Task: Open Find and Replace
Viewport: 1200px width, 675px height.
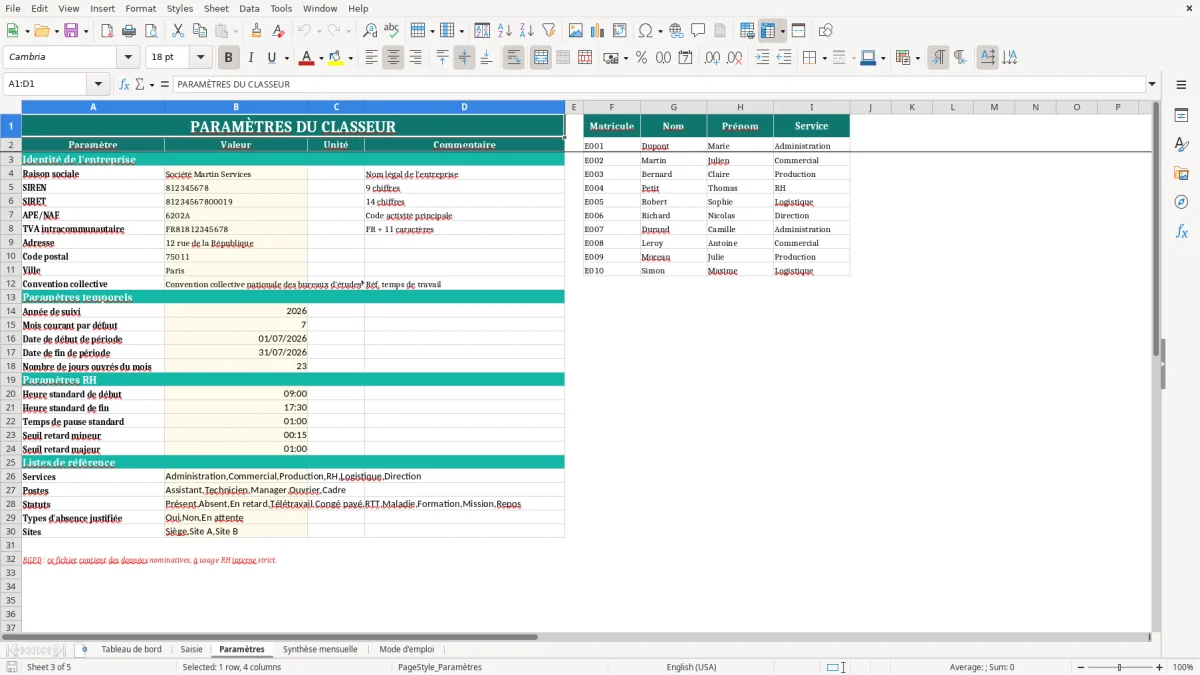Action: [x=370, y=31]
